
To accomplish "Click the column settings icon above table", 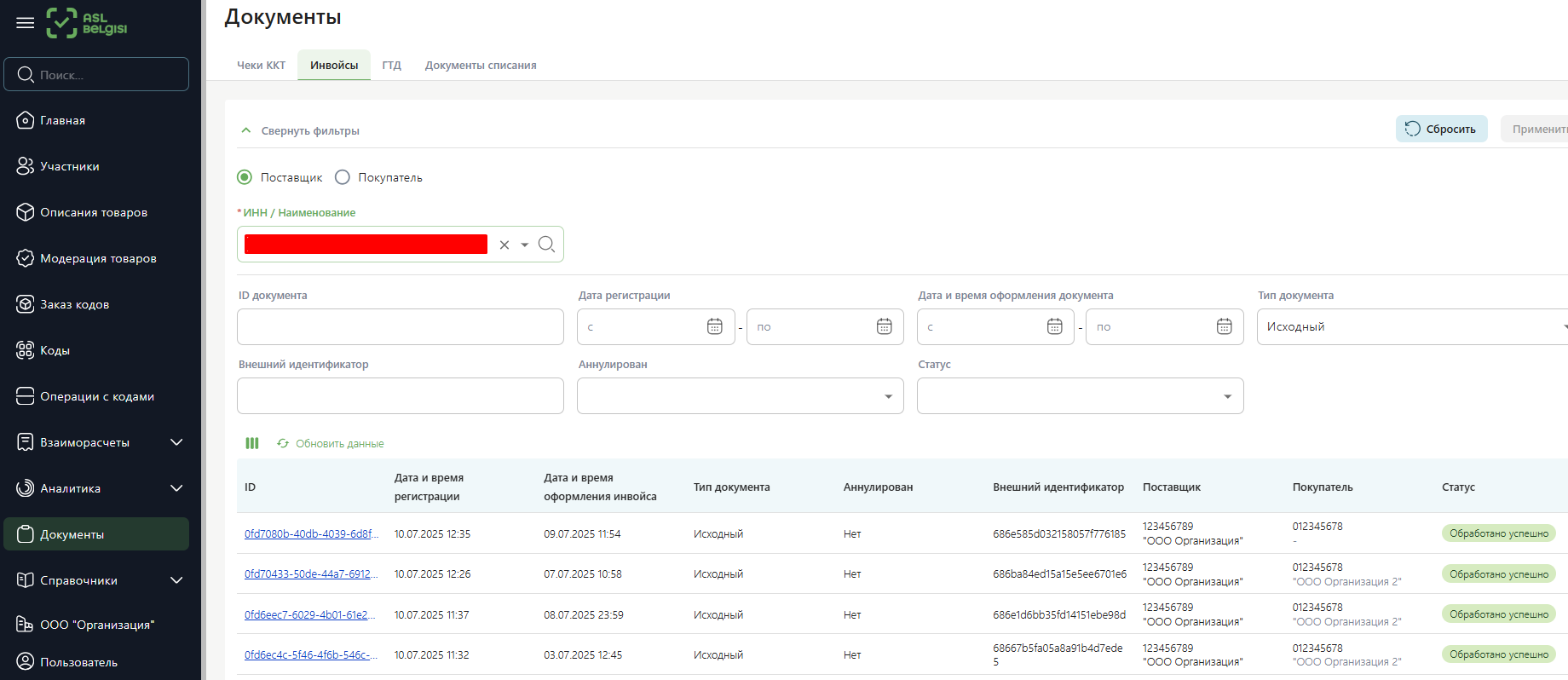I will [252, 443].
